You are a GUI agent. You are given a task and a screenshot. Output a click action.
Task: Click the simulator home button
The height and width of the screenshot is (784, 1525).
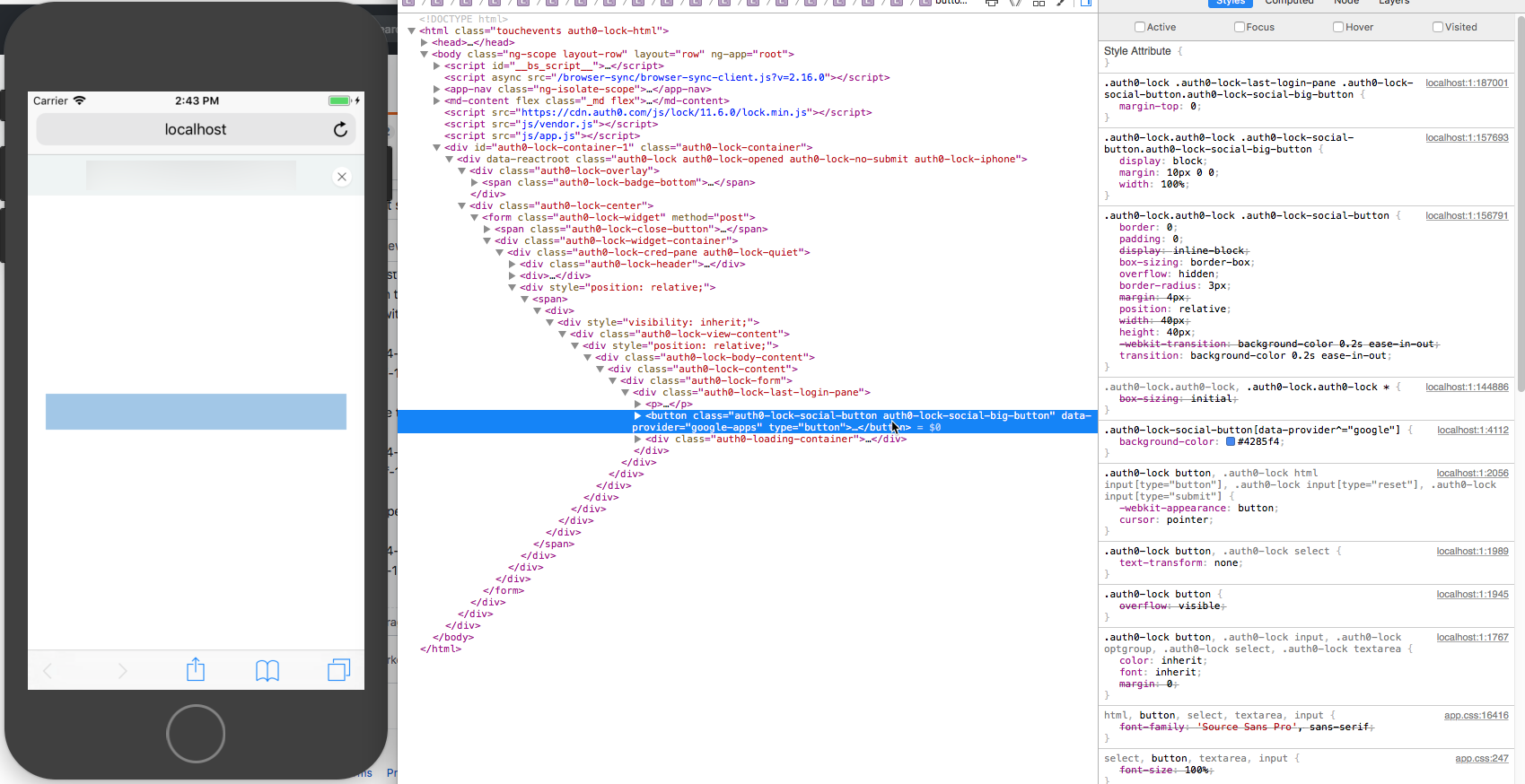point(196,734)
